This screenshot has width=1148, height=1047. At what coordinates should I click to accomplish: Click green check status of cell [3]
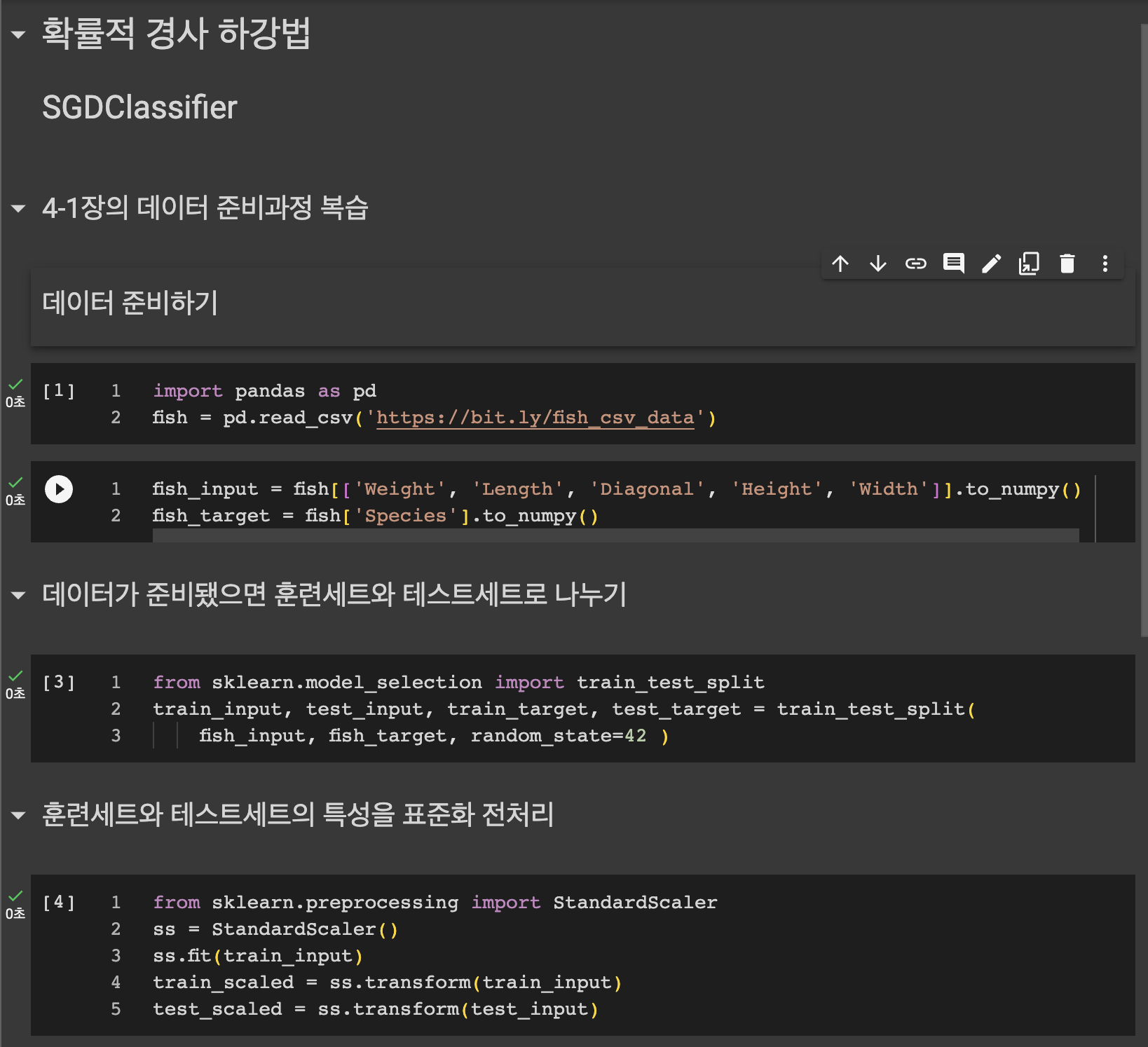(15, 676)
